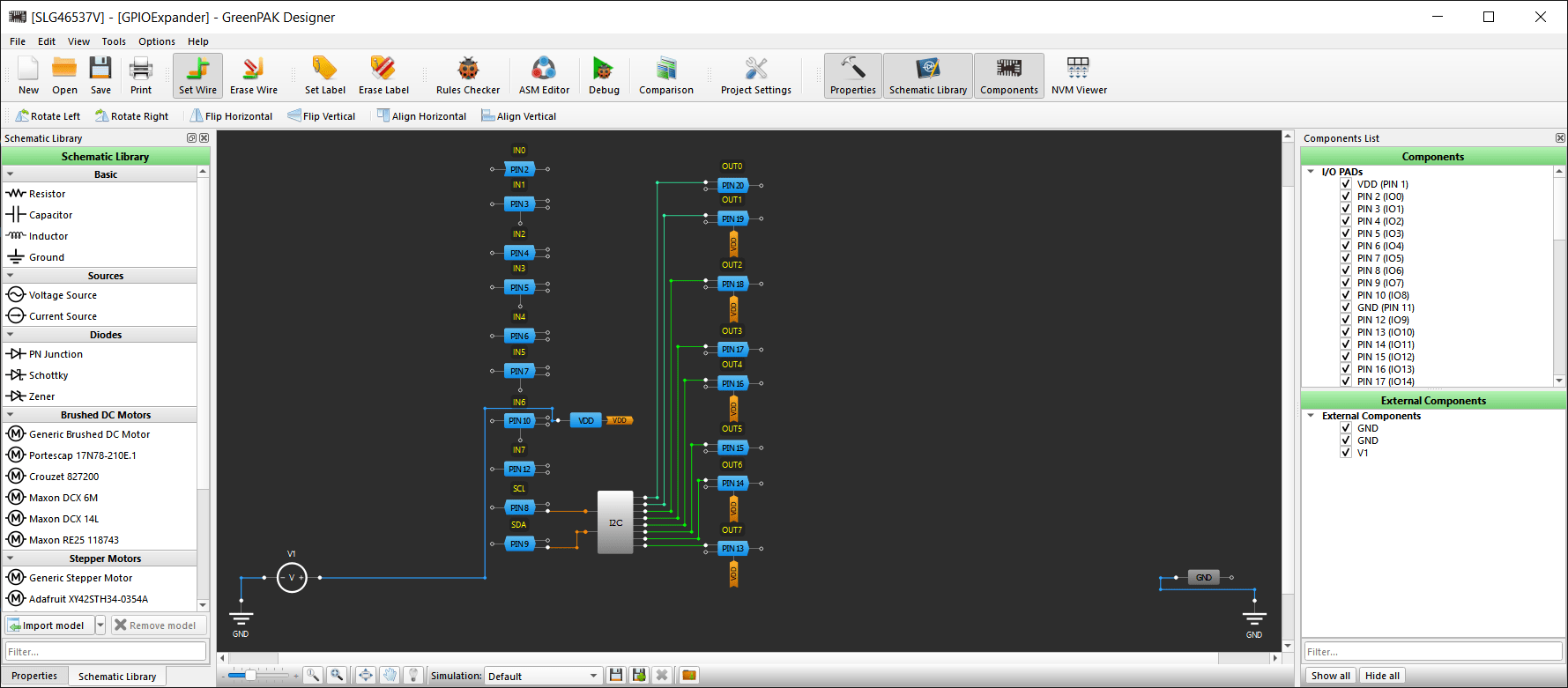Launch the ASM Editor
The height and width of the screenshot is (688, 1568).
click(x=544, y=76)
